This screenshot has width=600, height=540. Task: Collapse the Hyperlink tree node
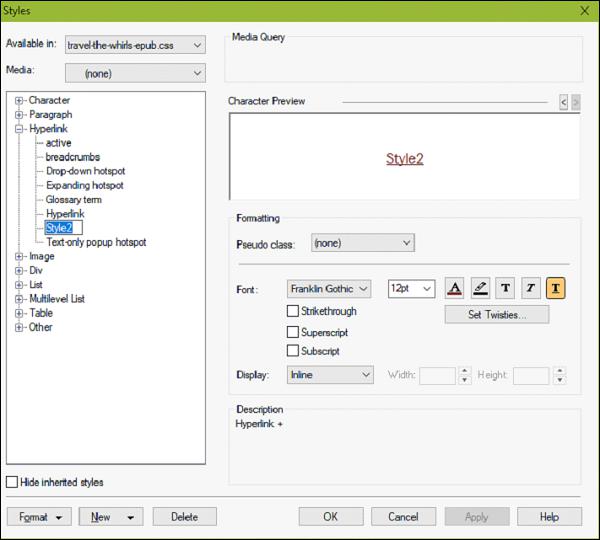coord(19,129)
